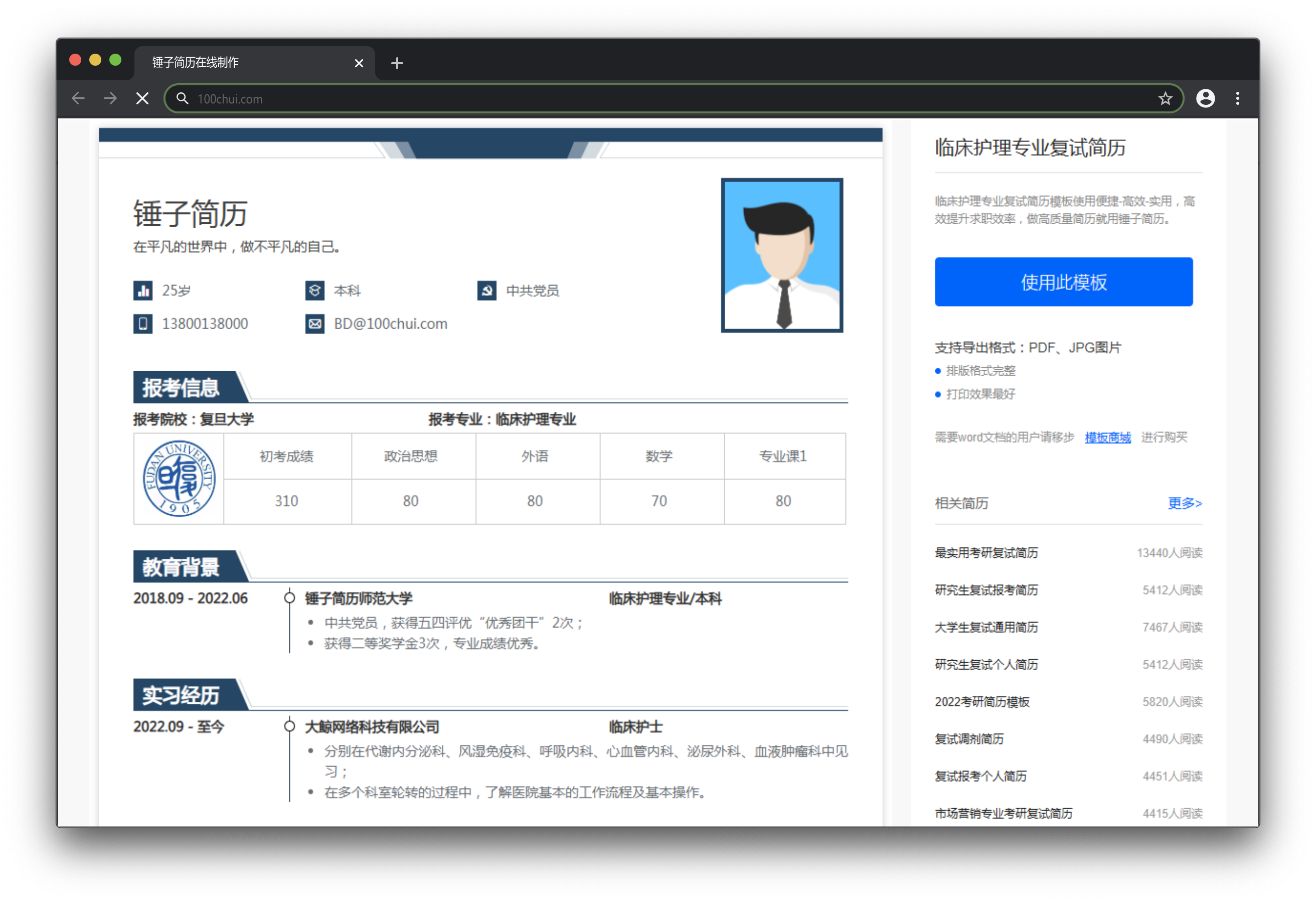Click 大鲸网络科技有限公司 company name
This screenshot has height=902, width=1316.
(x=372, y=726)
